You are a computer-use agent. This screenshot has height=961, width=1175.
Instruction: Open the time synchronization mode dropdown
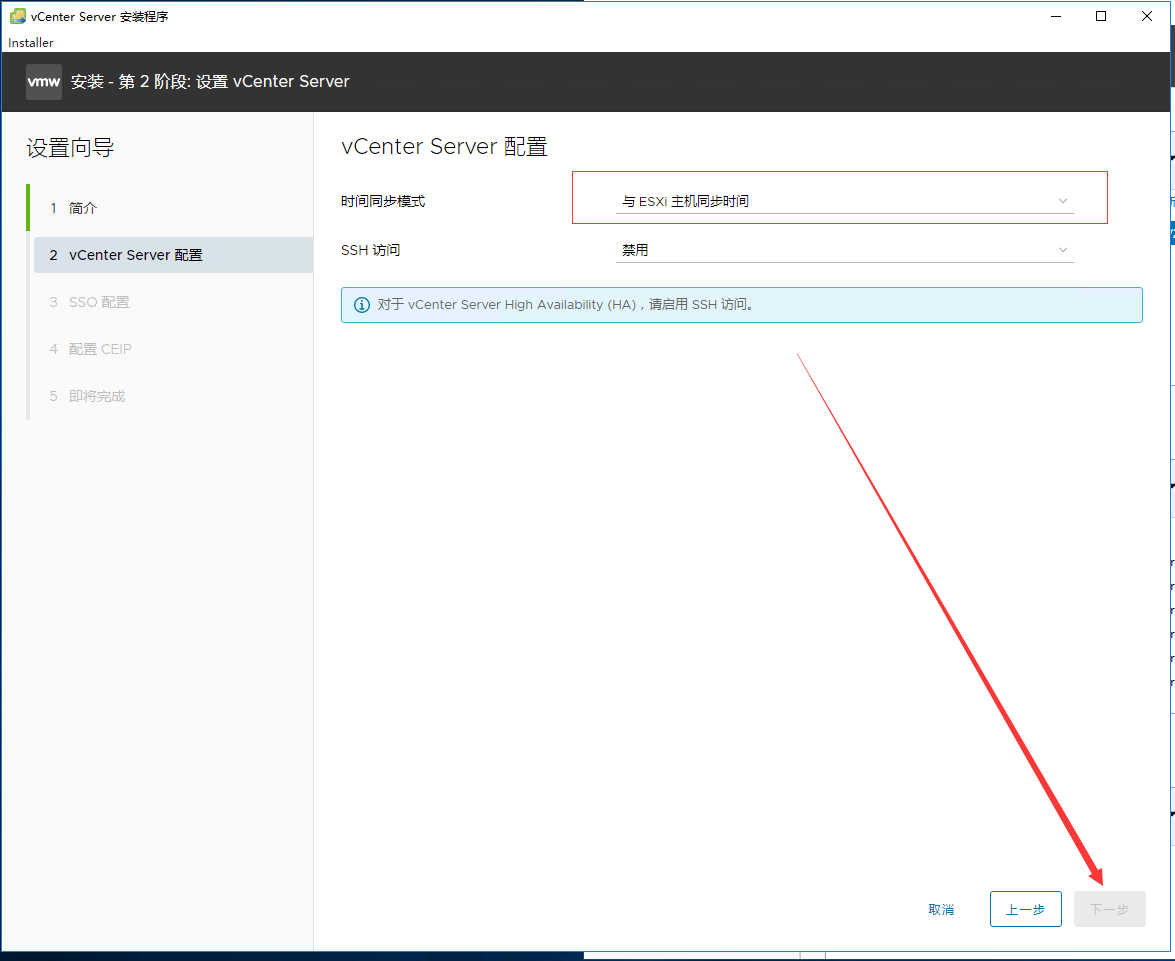845,201
